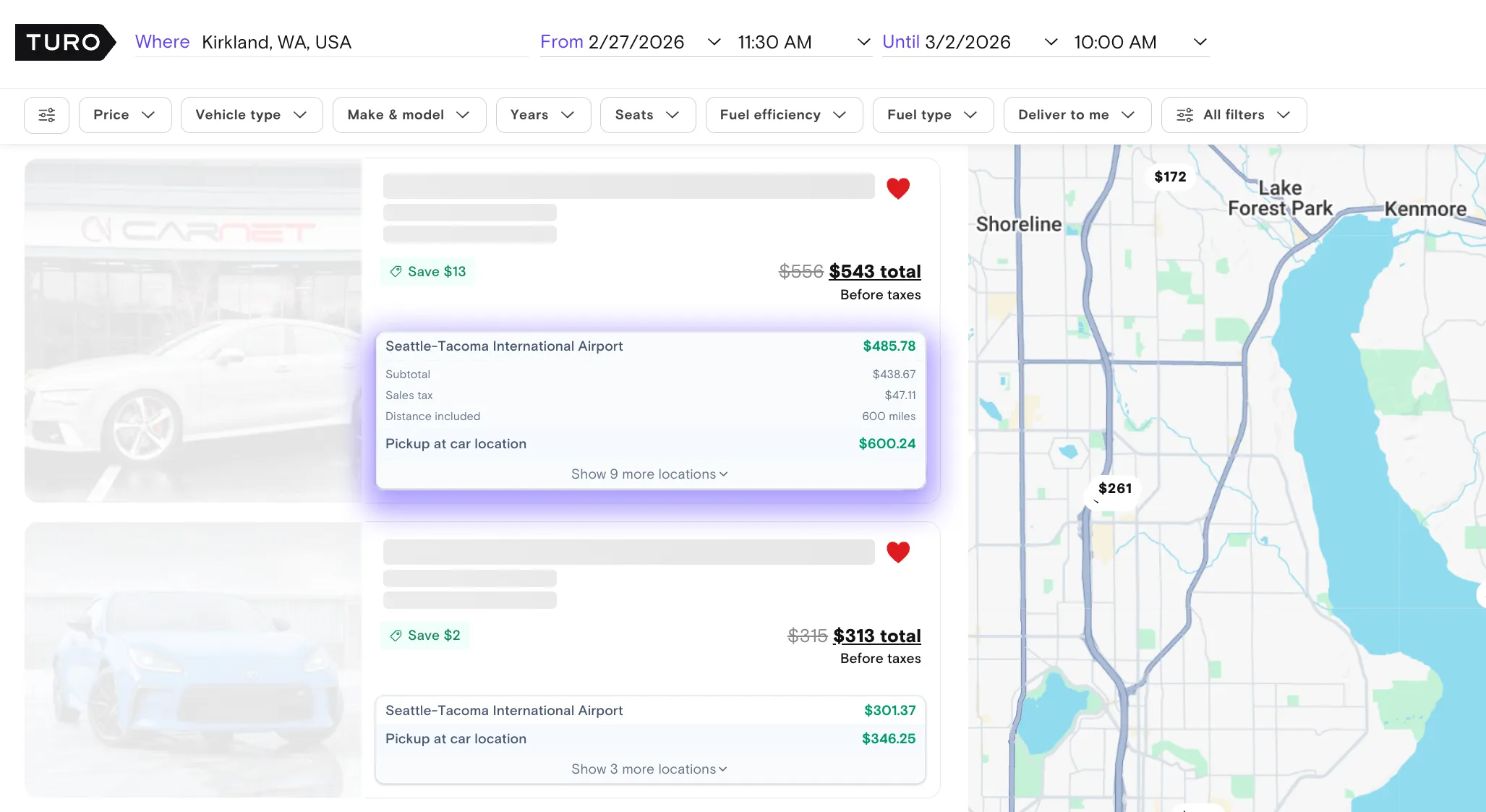Screen dimensions: 1486x812
Task: Select the $261 price marker on the map
Action: tap(1114, 488)
